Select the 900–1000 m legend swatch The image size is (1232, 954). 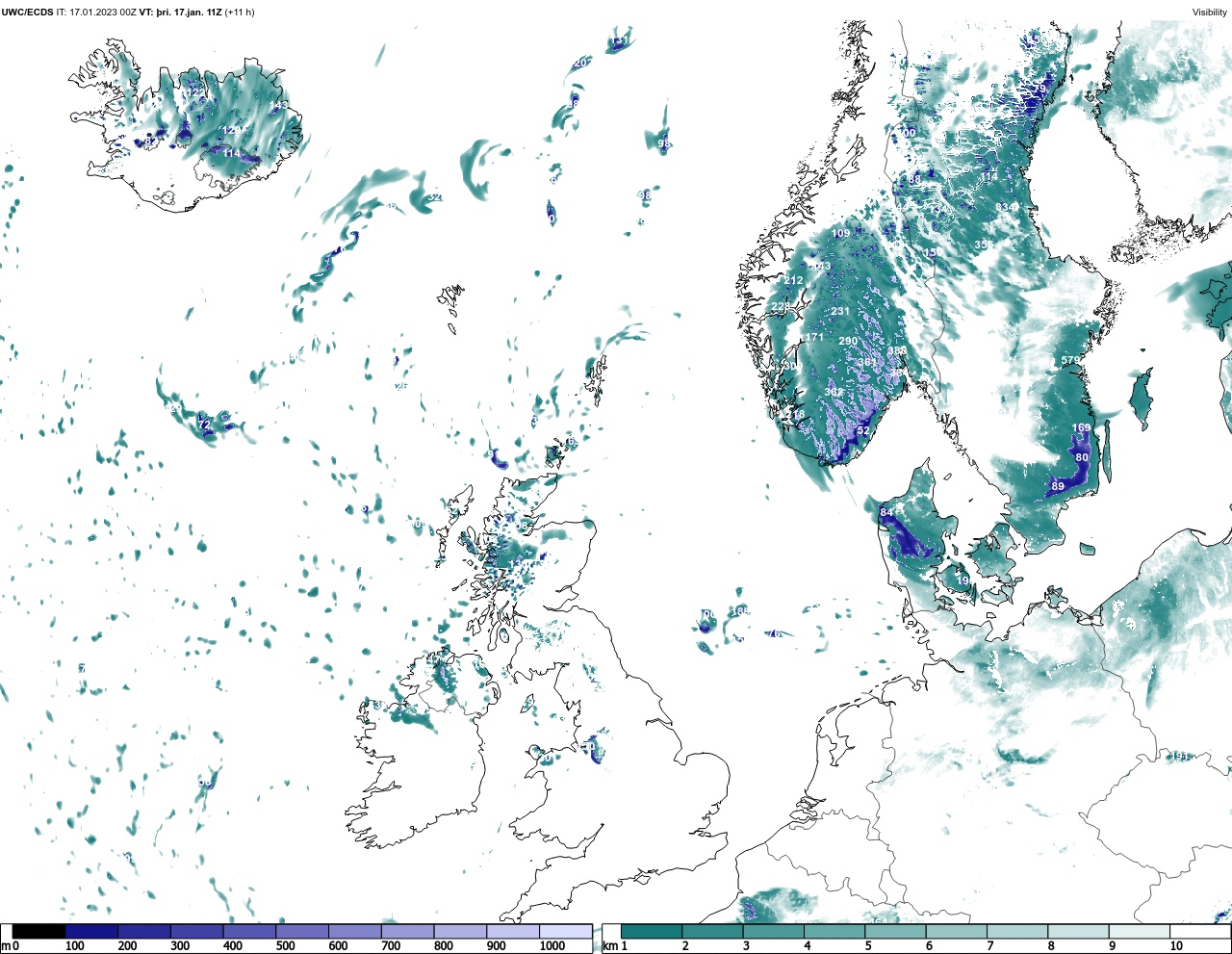tap(512, 931)
